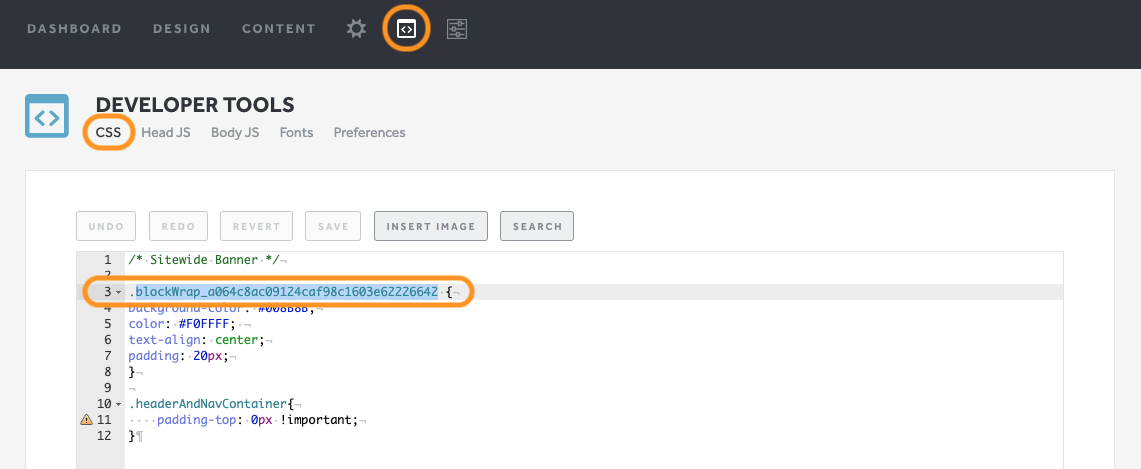Open the Body JS tab

[x=235, y=132]
